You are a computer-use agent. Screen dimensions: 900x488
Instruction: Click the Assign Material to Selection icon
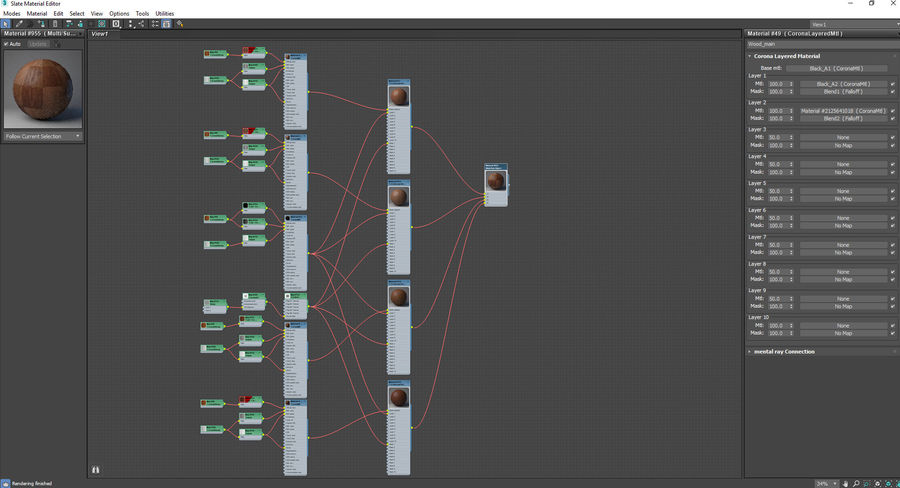coord(41,24)
